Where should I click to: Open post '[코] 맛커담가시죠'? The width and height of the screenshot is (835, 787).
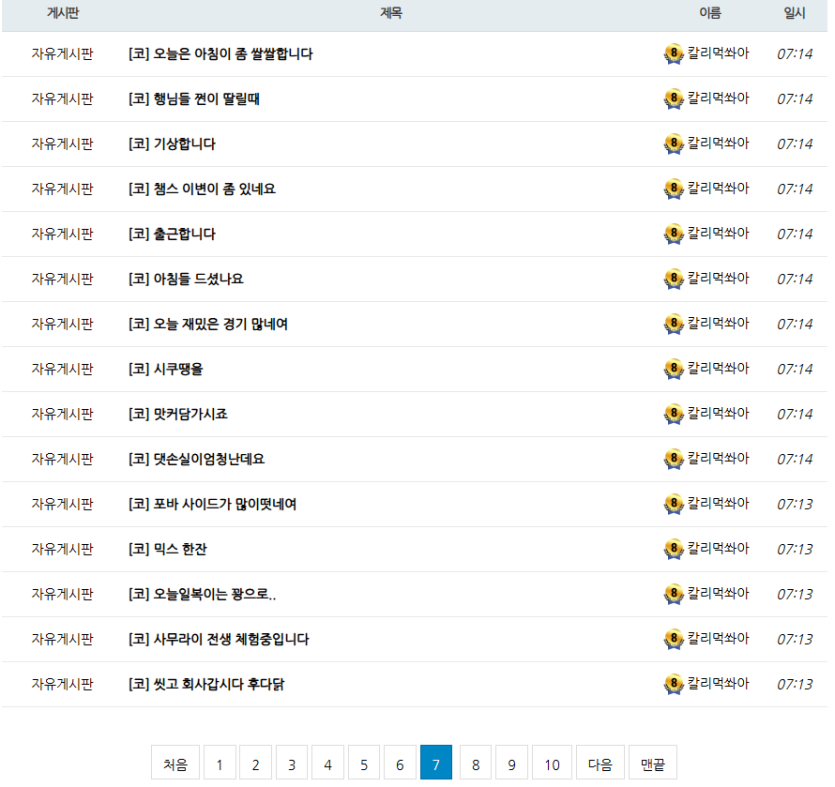click(178, 414)
